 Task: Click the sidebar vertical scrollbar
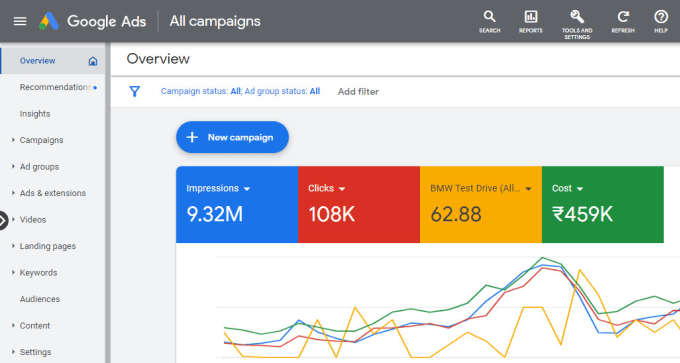(107, 203)
